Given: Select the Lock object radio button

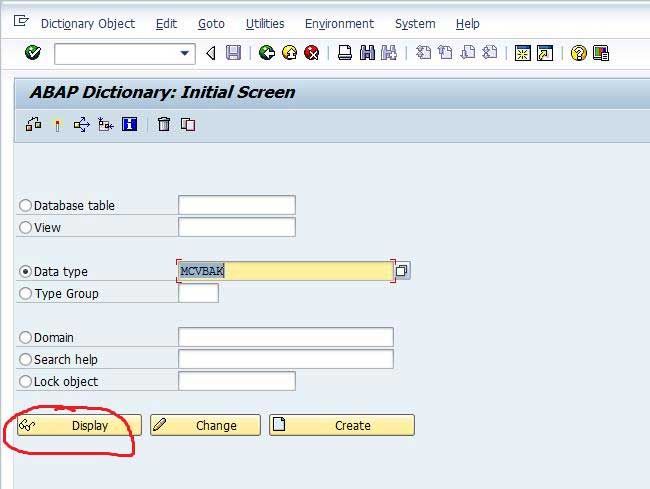Looking at the screenshot, I should 25,381.
